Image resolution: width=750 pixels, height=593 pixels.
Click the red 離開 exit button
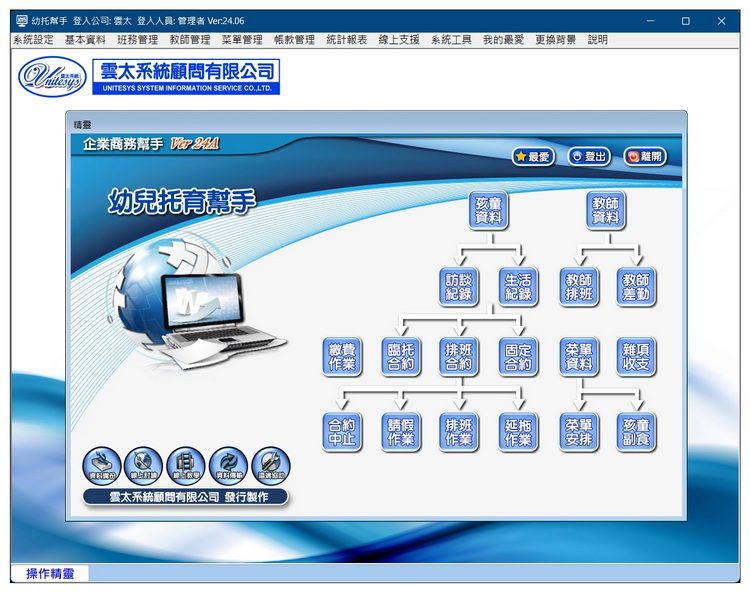click(x=645, y=156)
